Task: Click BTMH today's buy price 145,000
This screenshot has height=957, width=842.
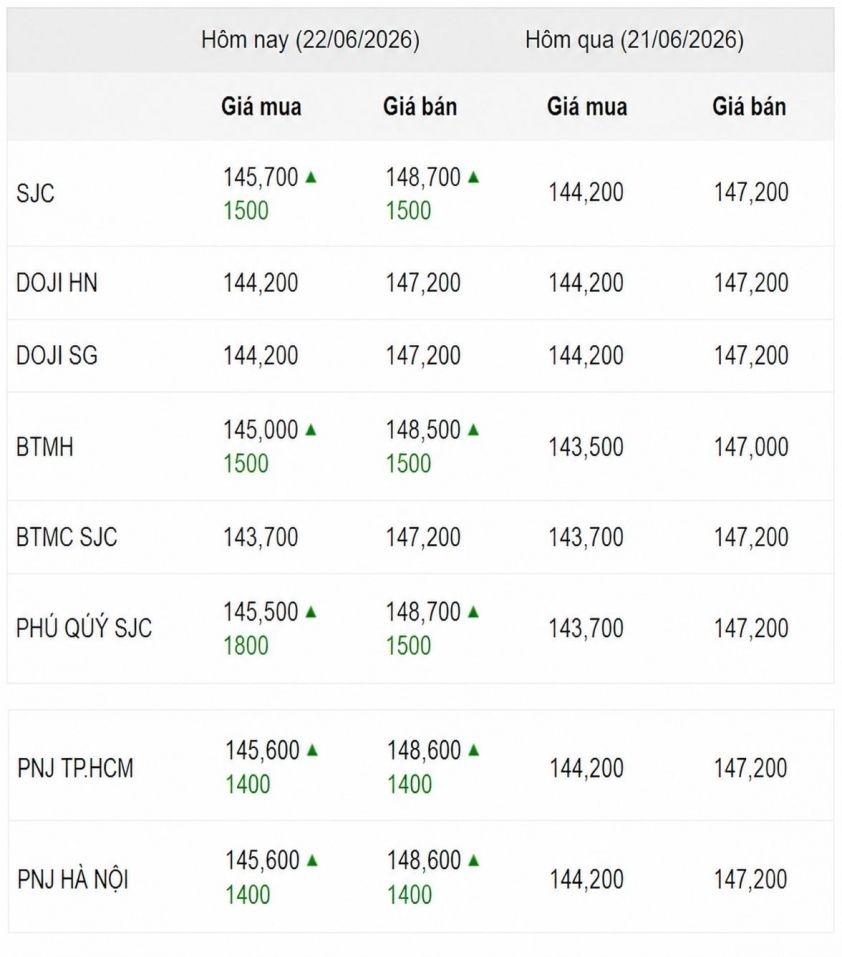Action: 261,430
